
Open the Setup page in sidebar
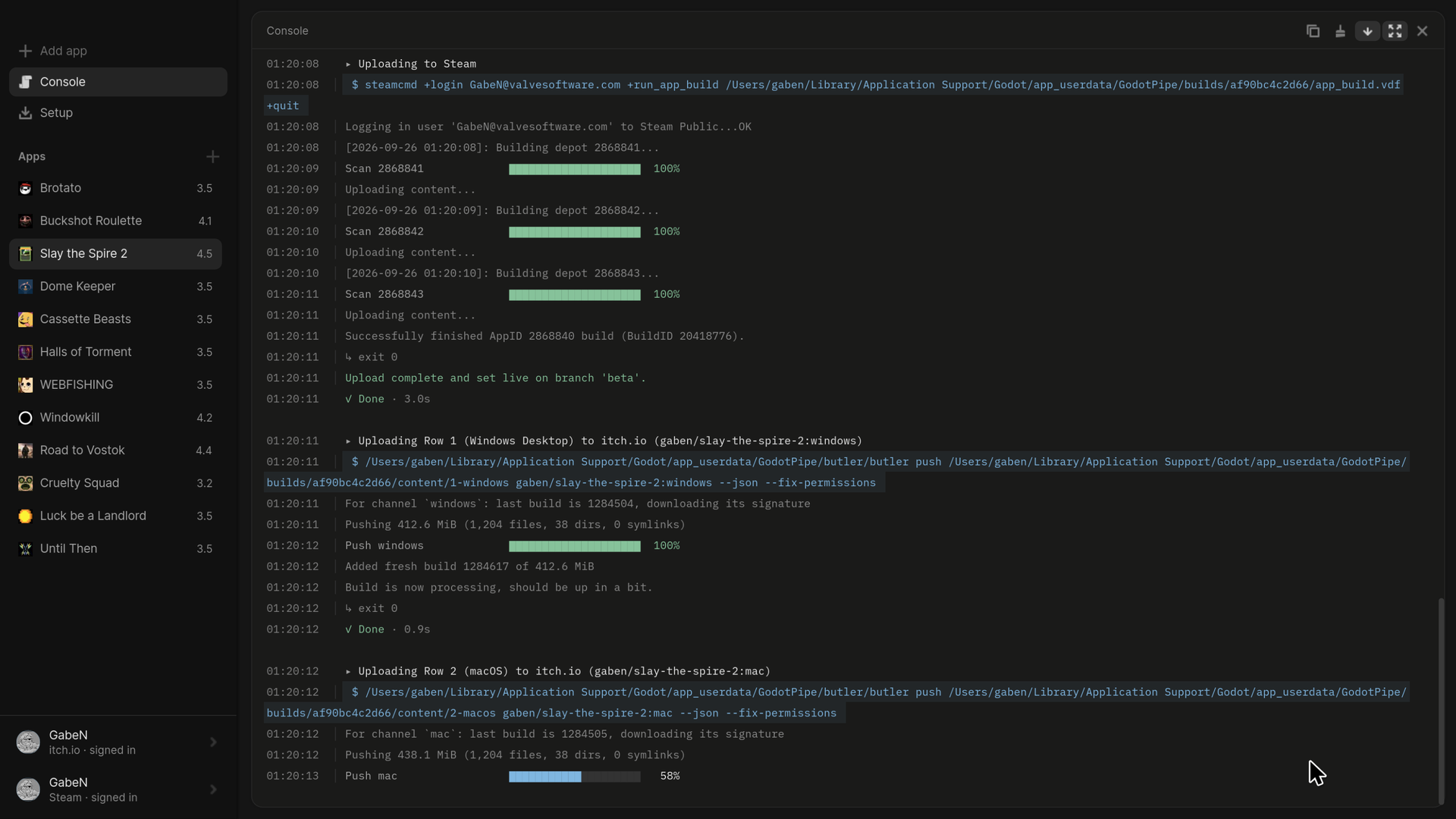118,113
